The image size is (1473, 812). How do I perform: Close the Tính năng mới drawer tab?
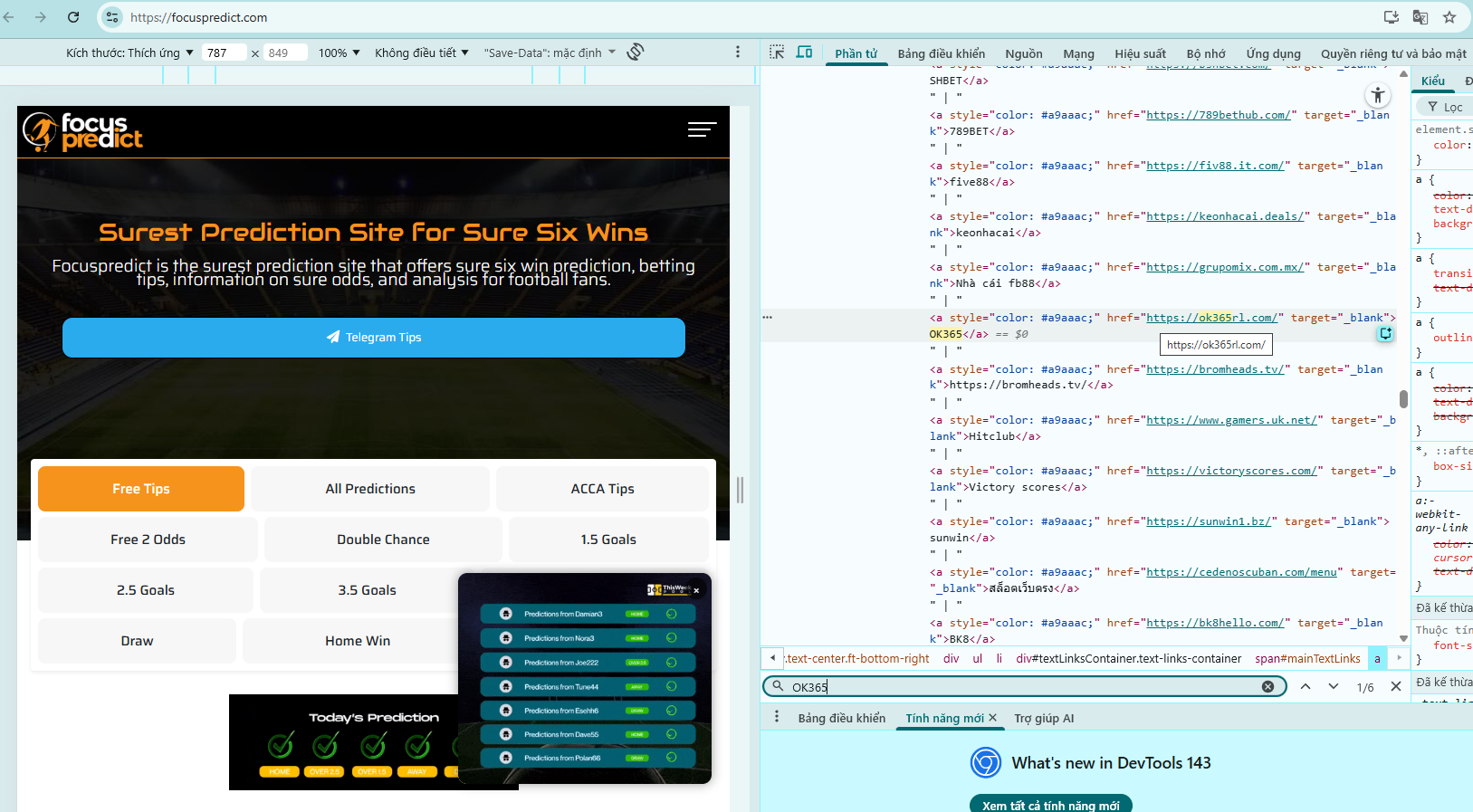point(992,718)
